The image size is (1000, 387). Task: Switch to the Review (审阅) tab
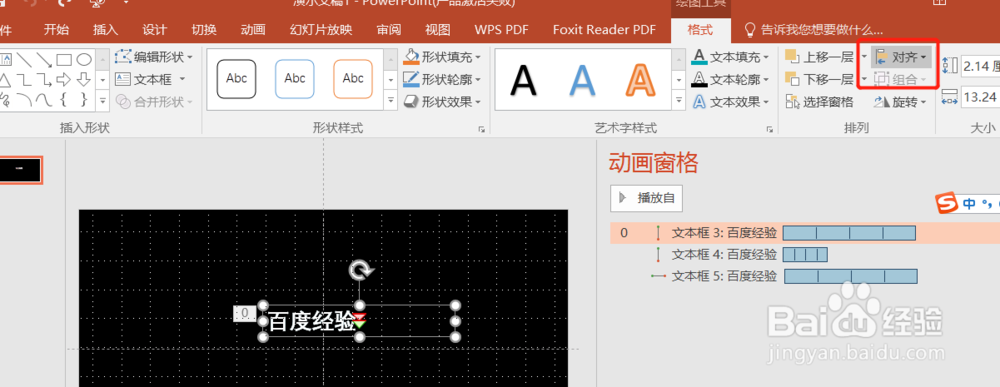pyautogui.click(x=388, y=29)
